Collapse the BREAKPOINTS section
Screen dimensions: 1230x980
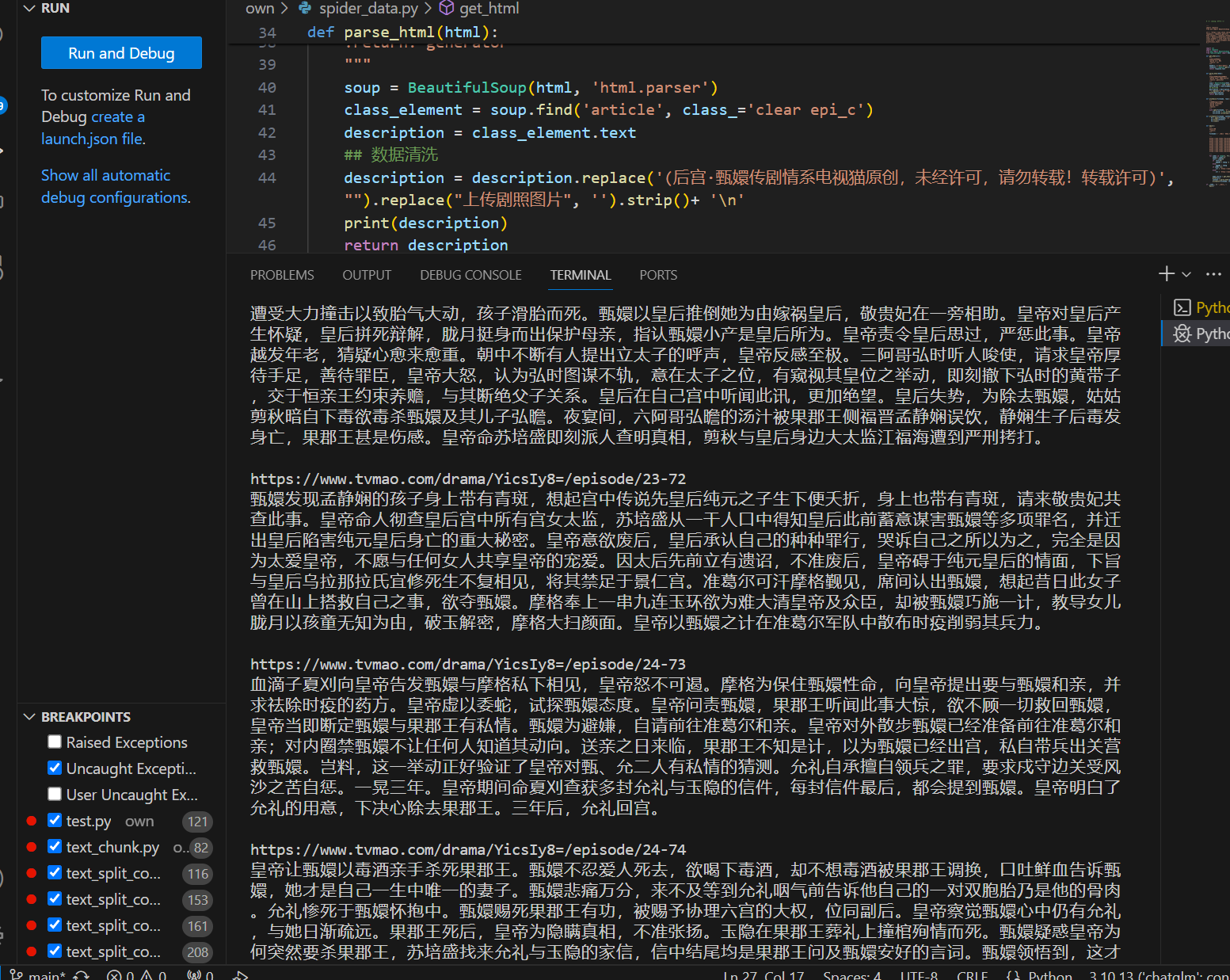(x=30, y=717)
